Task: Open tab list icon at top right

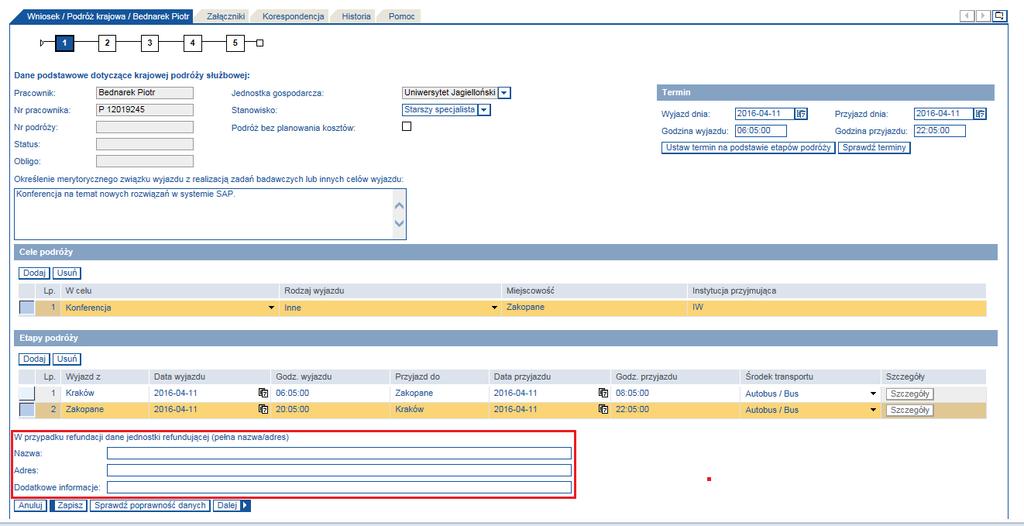Action: click(x=999, y=16)
